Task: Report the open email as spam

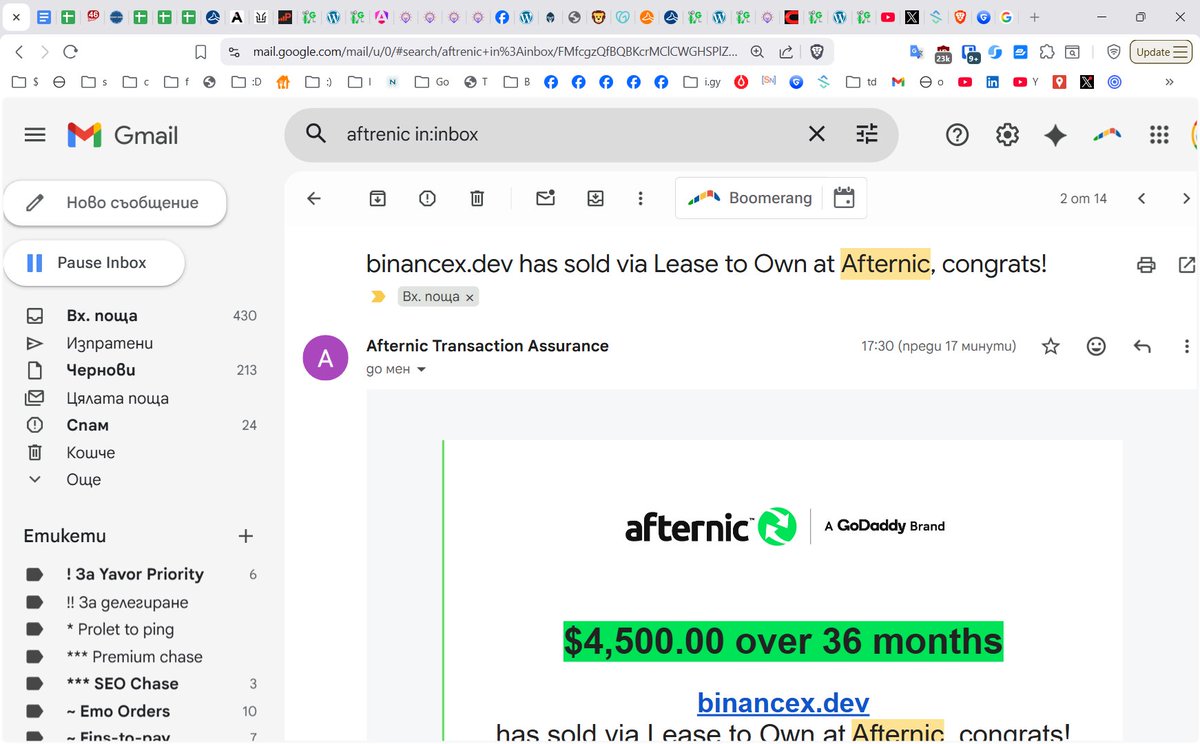Action: coord(427,197)
